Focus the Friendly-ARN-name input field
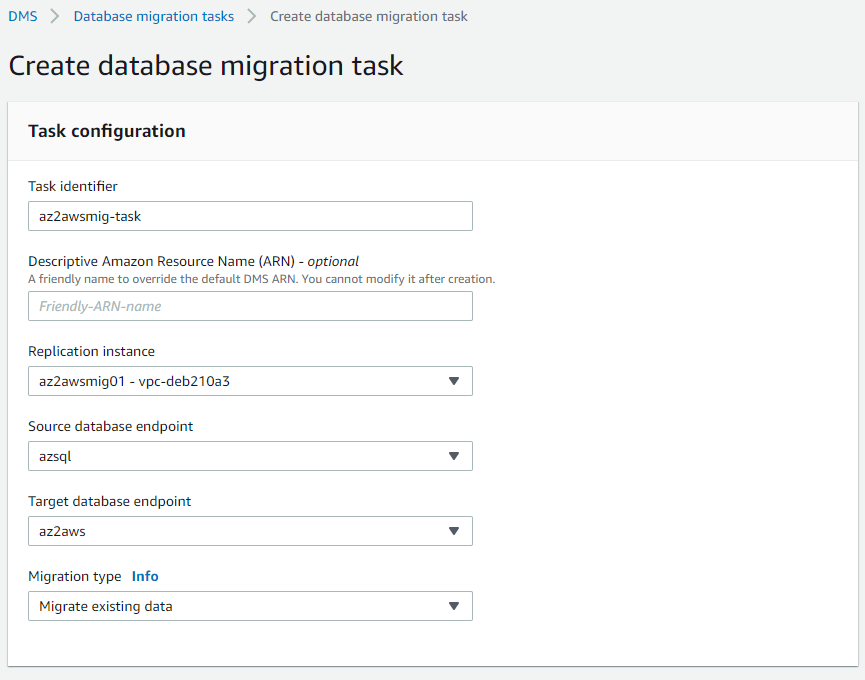 coord(250,306)
